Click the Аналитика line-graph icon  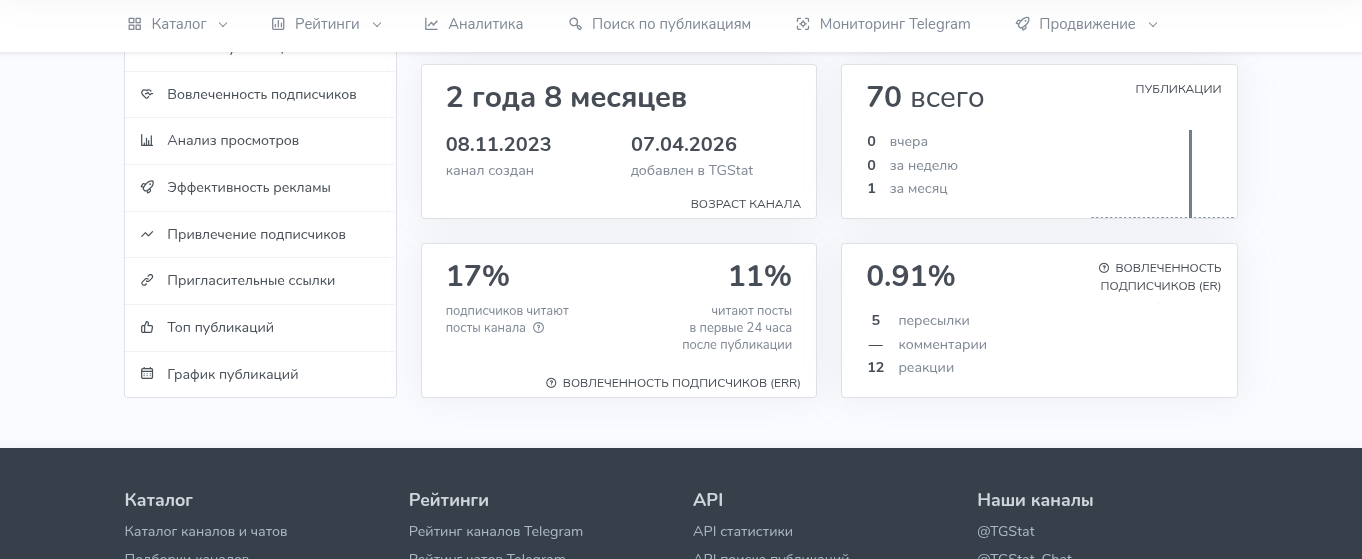pos(431,24)
